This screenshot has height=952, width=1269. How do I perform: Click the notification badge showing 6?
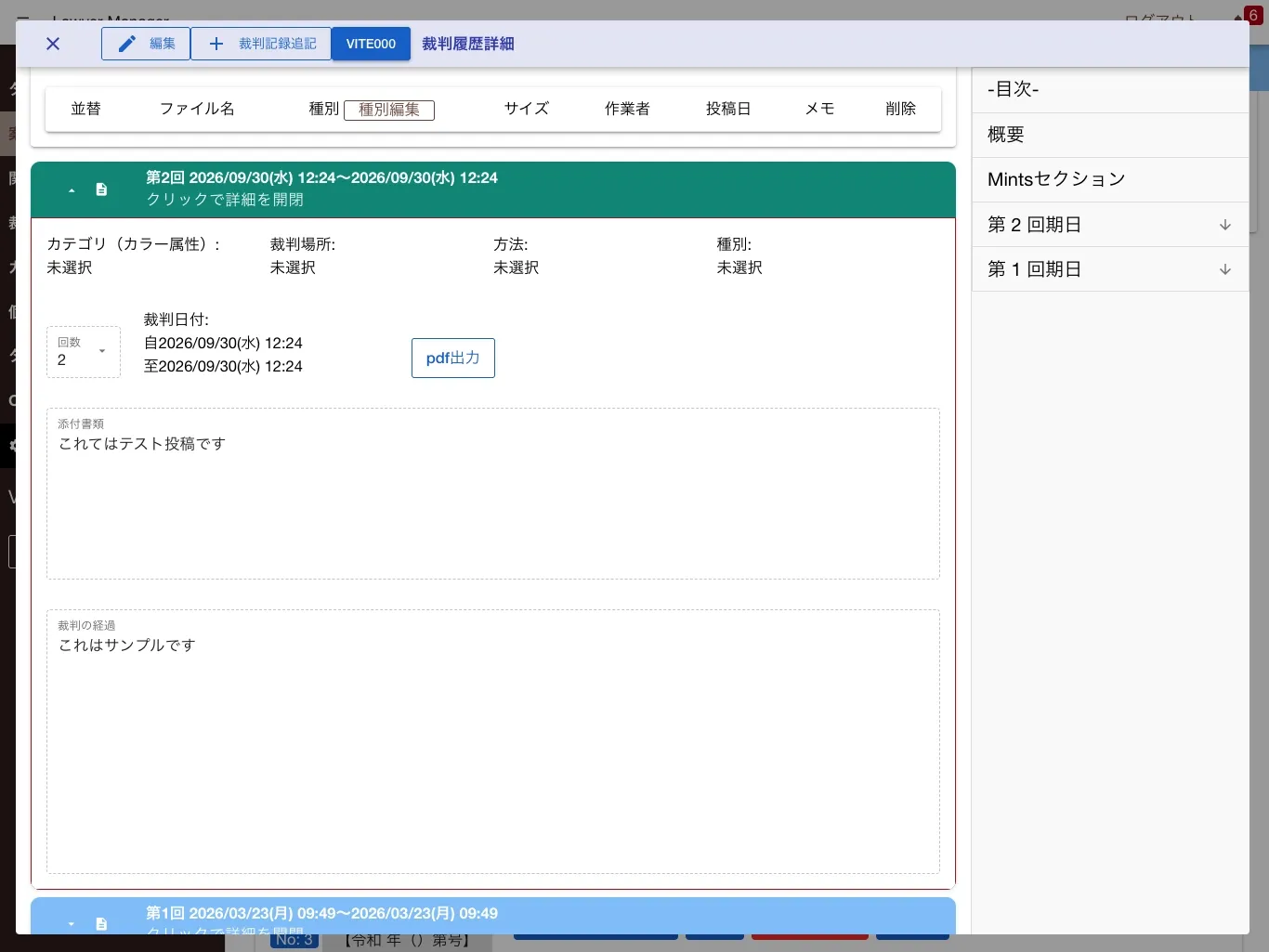pyautogui.click(x=1252, y=15)
